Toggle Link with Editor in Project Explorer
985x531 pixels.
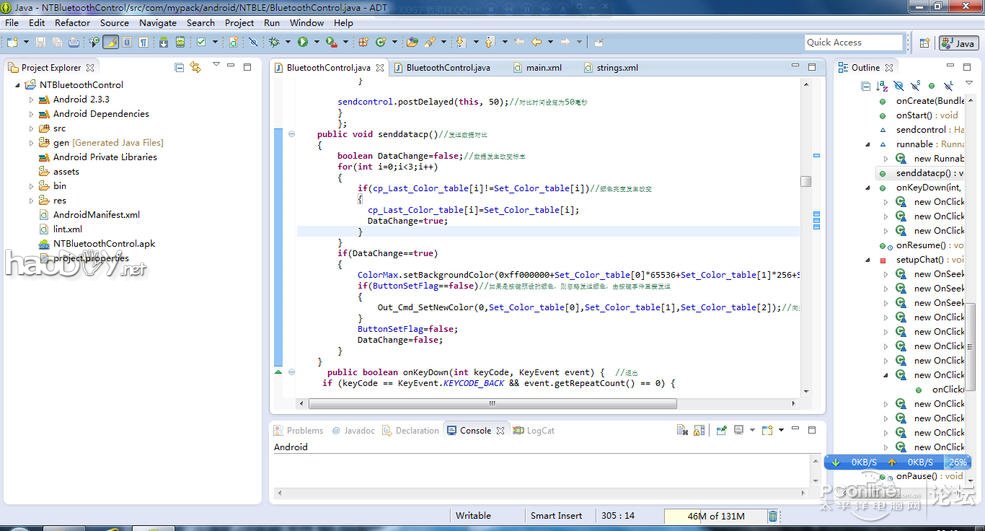[x=196, y=67]
